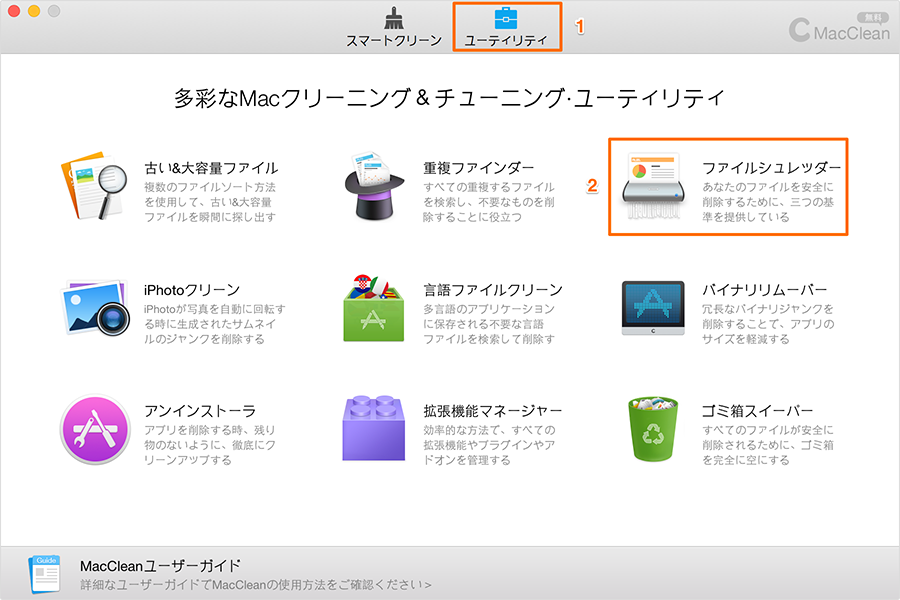Click the MacClean user guide document icon

coord(44,574)
